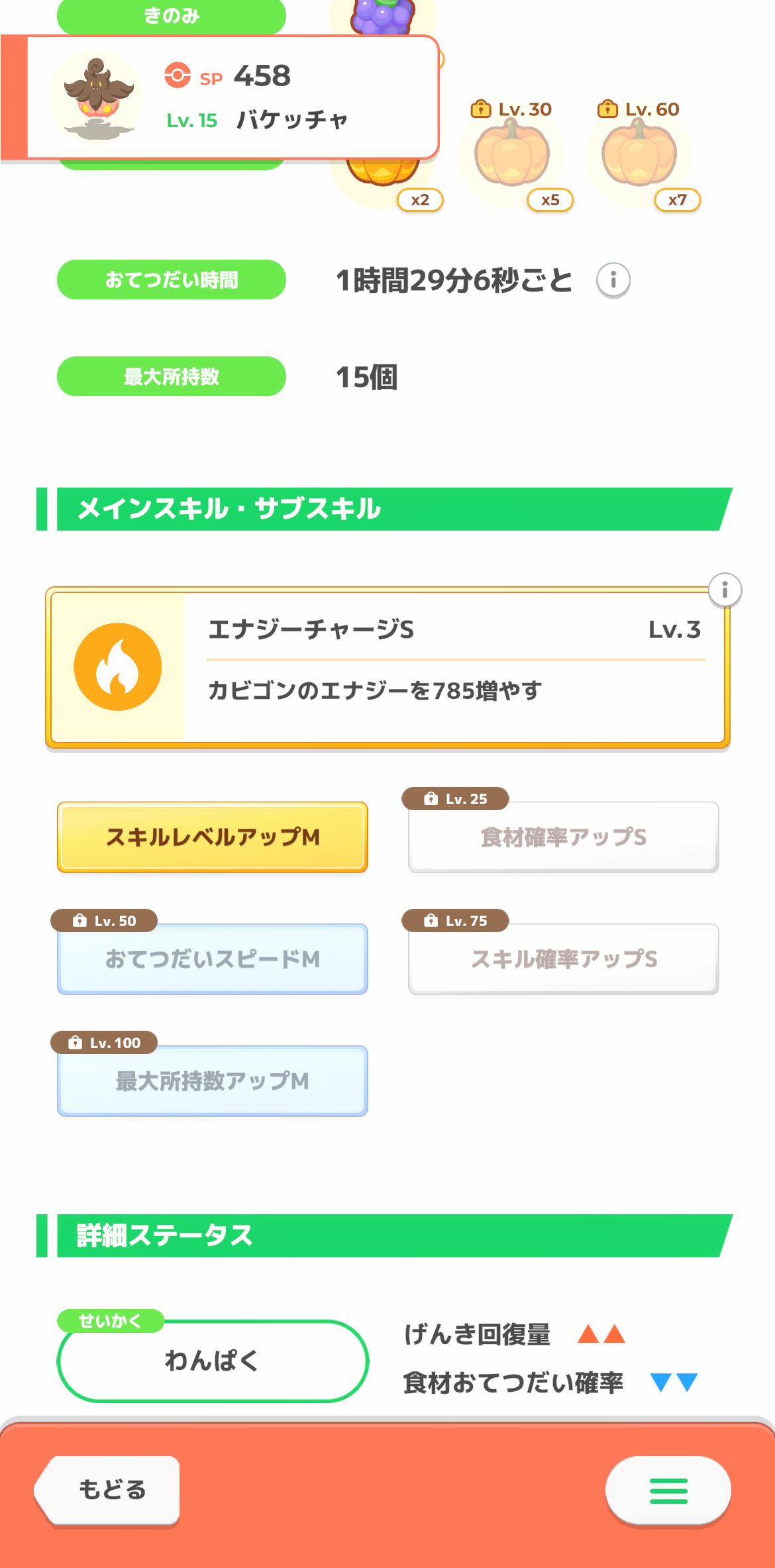This screenshot has width=775, height=1568.
Task: Tap the バケッチャ Pokémon portrait
Action: tap(97, 97)
